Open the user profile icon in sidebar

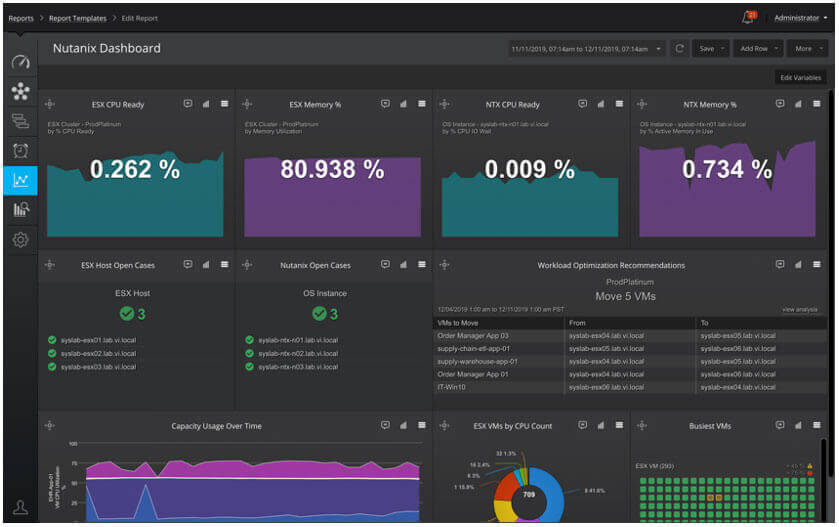(20, 507)
